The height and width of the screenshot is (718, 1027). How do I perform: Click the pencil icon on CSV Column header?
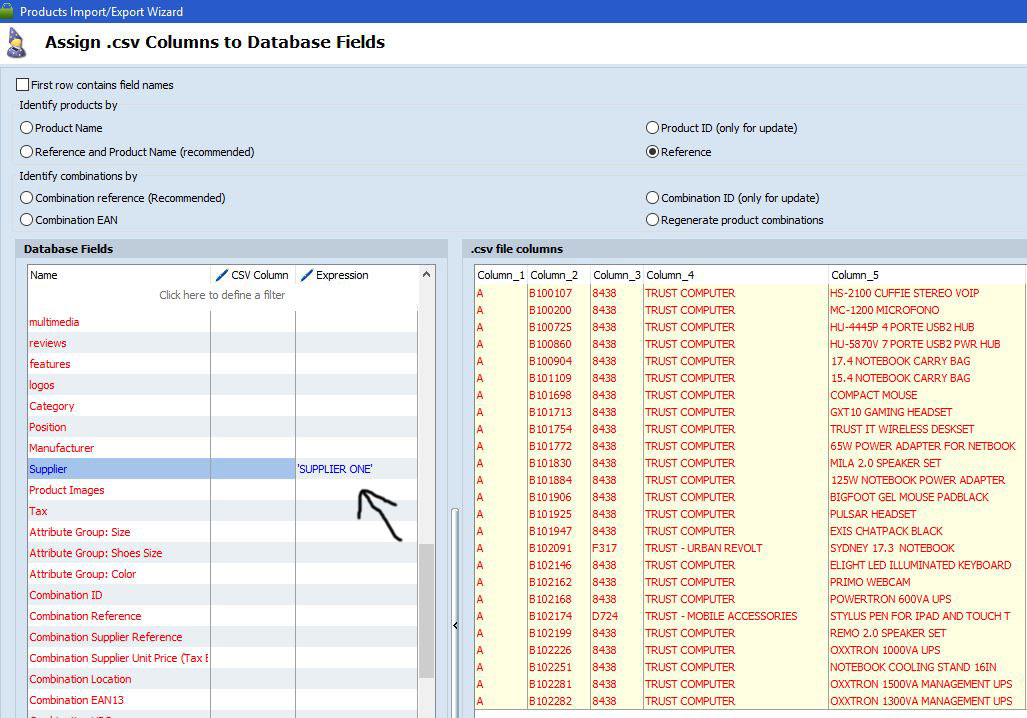click(222, 275)
